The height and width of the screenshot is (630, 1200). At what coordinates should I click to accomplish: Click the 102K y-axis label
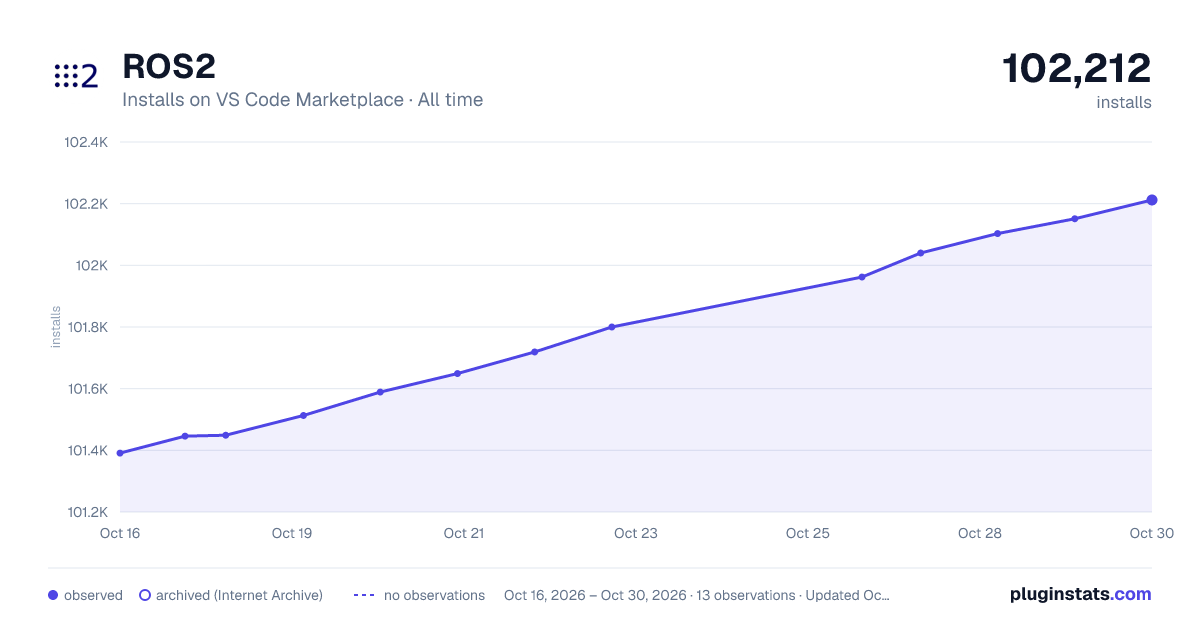(x=91, y=266)
